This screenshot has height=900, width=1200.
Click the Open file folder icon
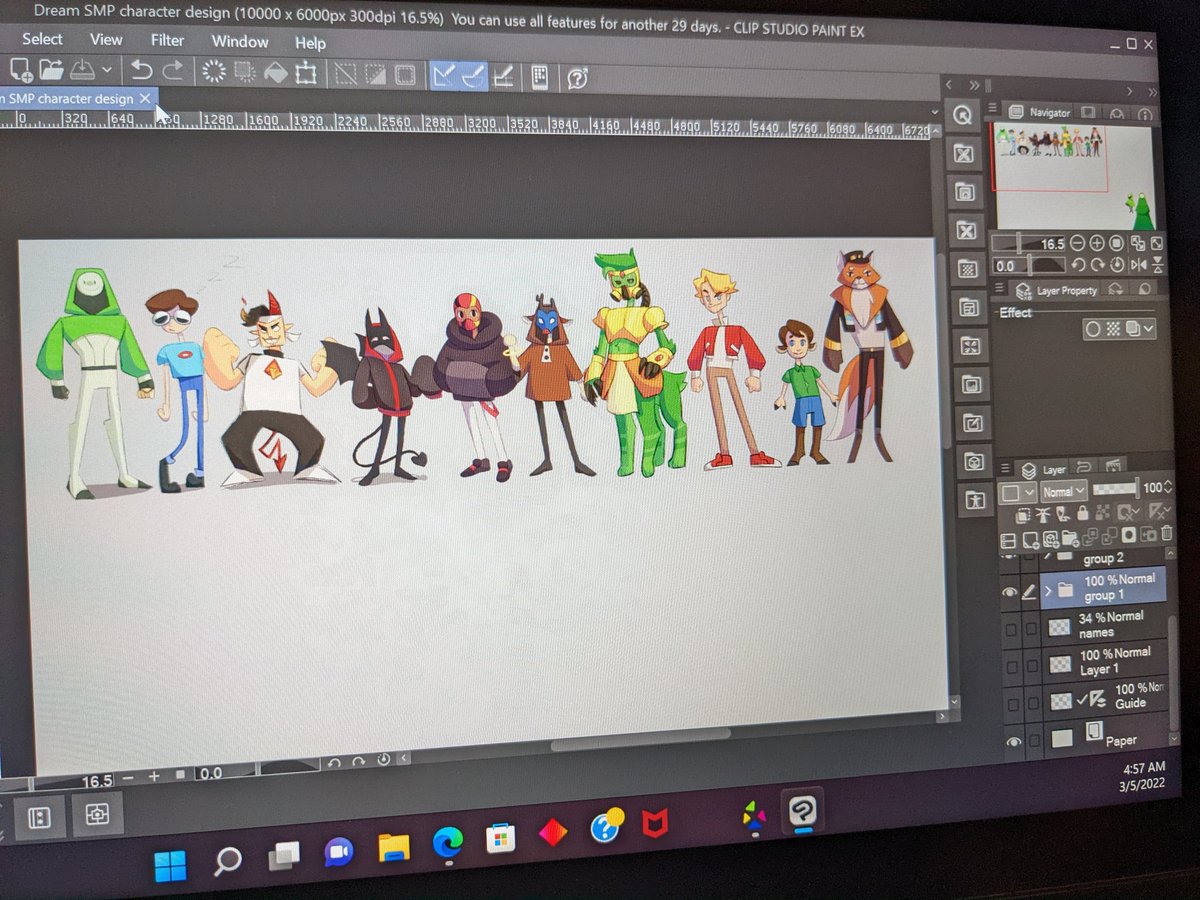coord(52,70)
